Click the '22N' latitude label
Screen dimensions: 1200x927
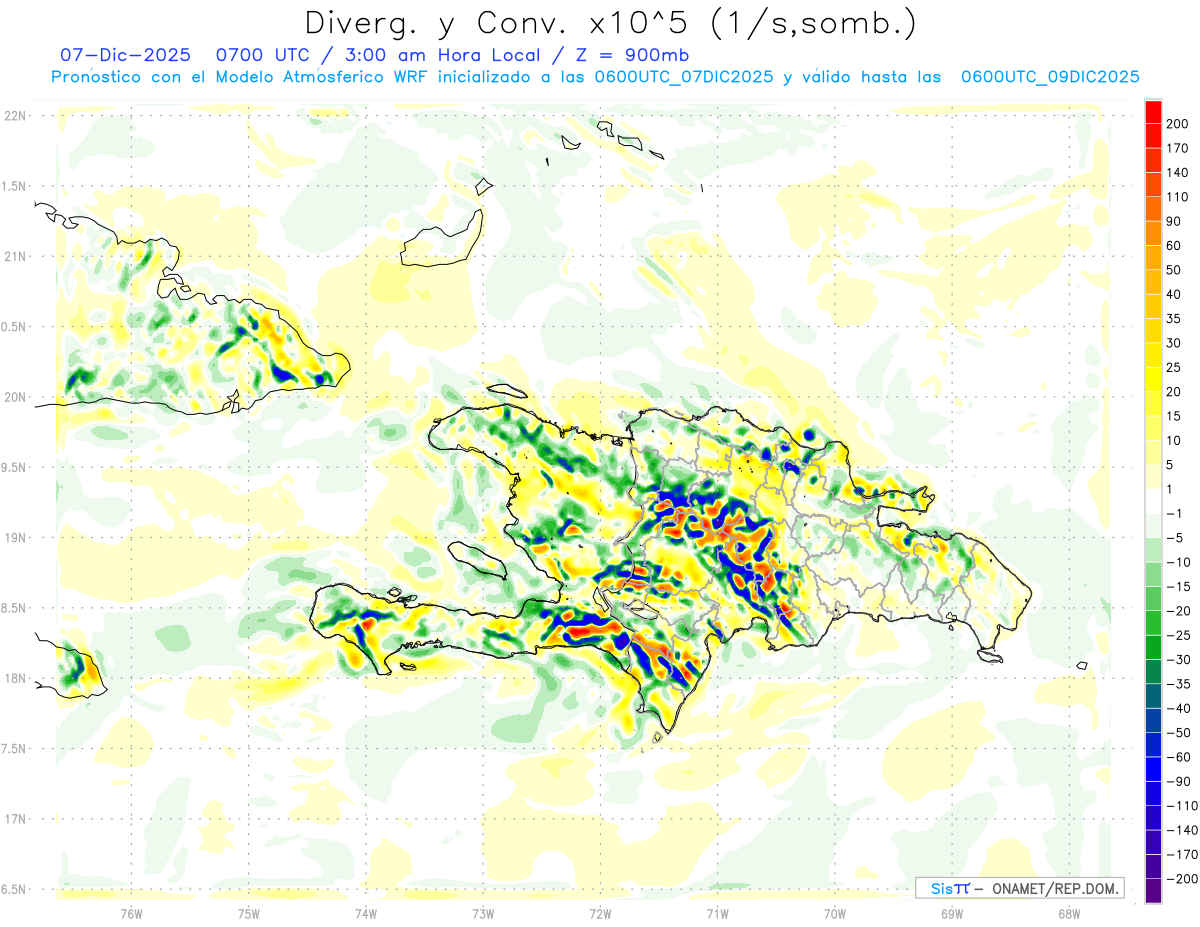point(15,116)
